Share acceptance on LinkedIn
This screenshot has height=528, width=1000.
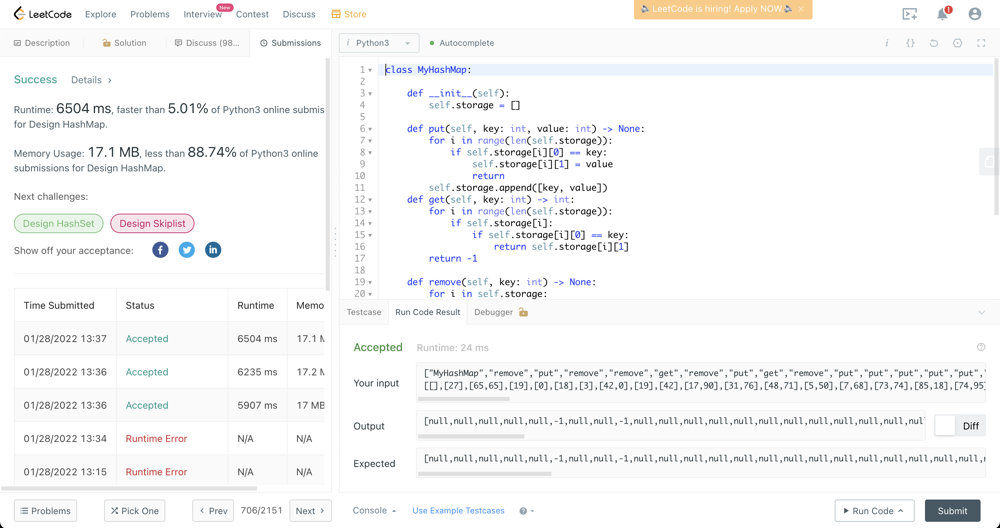213,250
